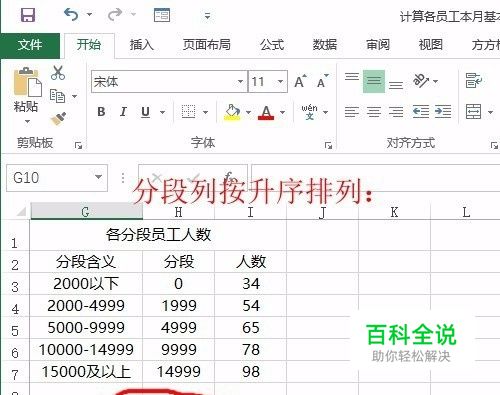Click the Select All corner triangle
This screenshot has height=395, width=500.
pos(20,211)
